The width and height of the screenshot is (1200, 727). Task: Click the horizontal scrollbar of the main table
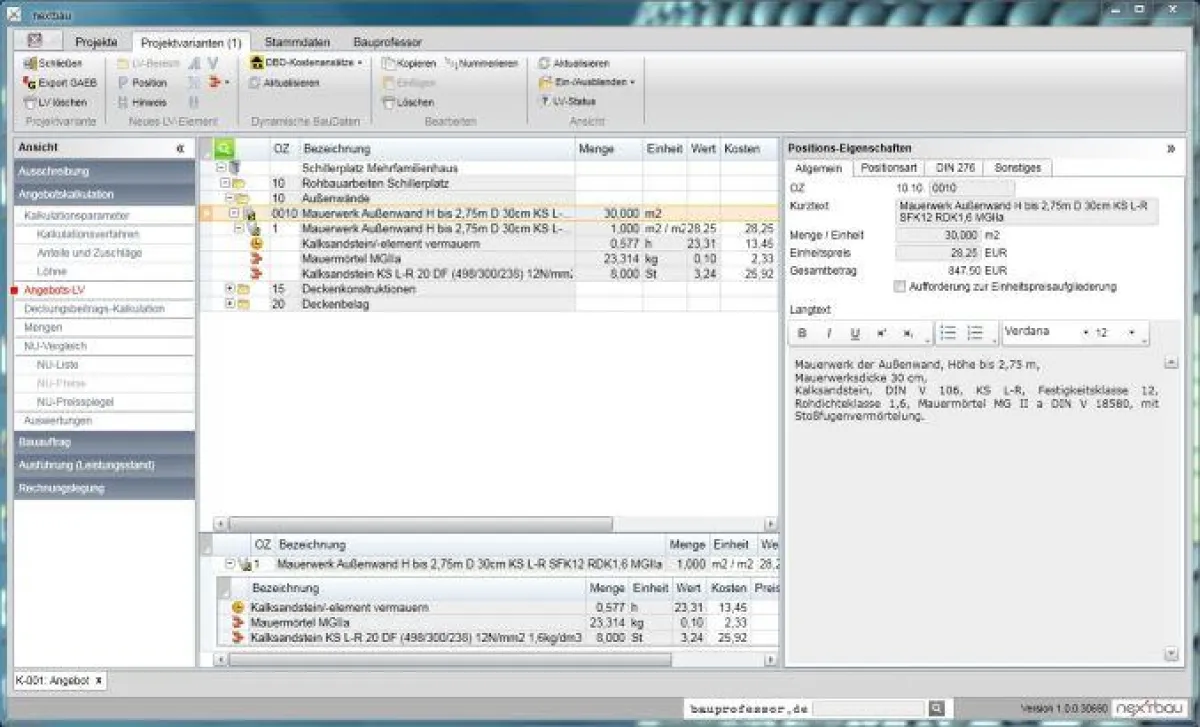click(x=420, y=523)
